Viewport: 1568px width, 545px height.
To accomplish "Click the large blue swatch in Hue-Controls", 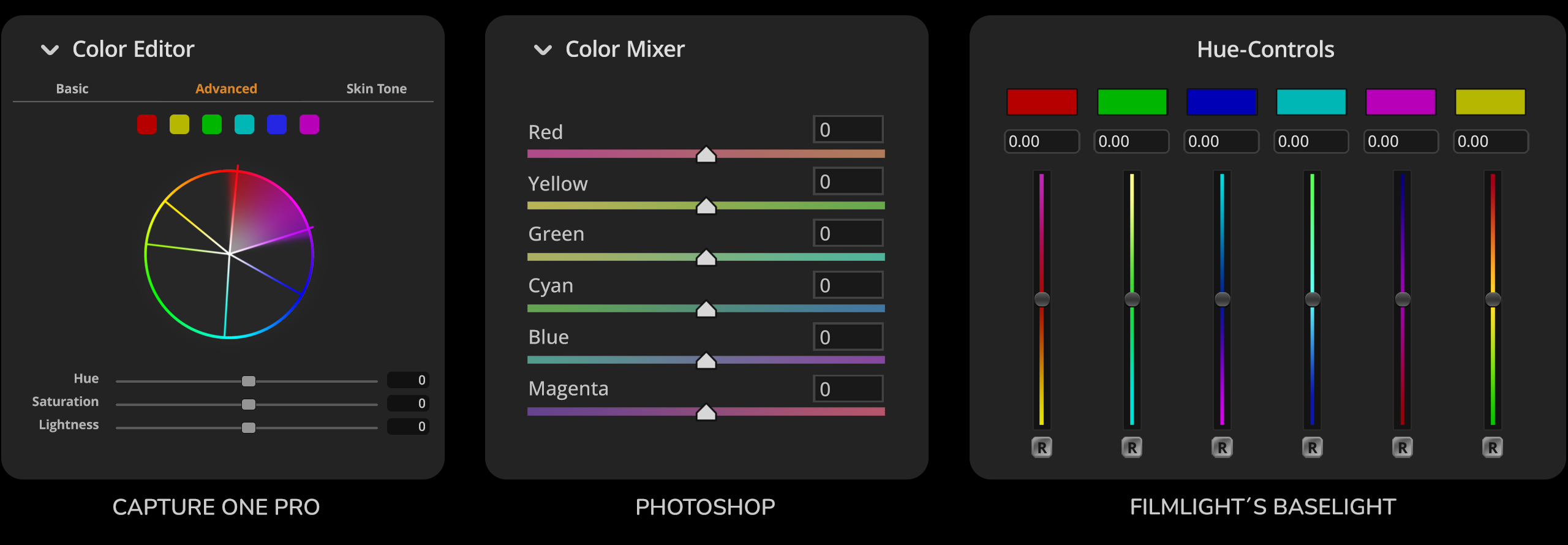I will click(1221, 102).
